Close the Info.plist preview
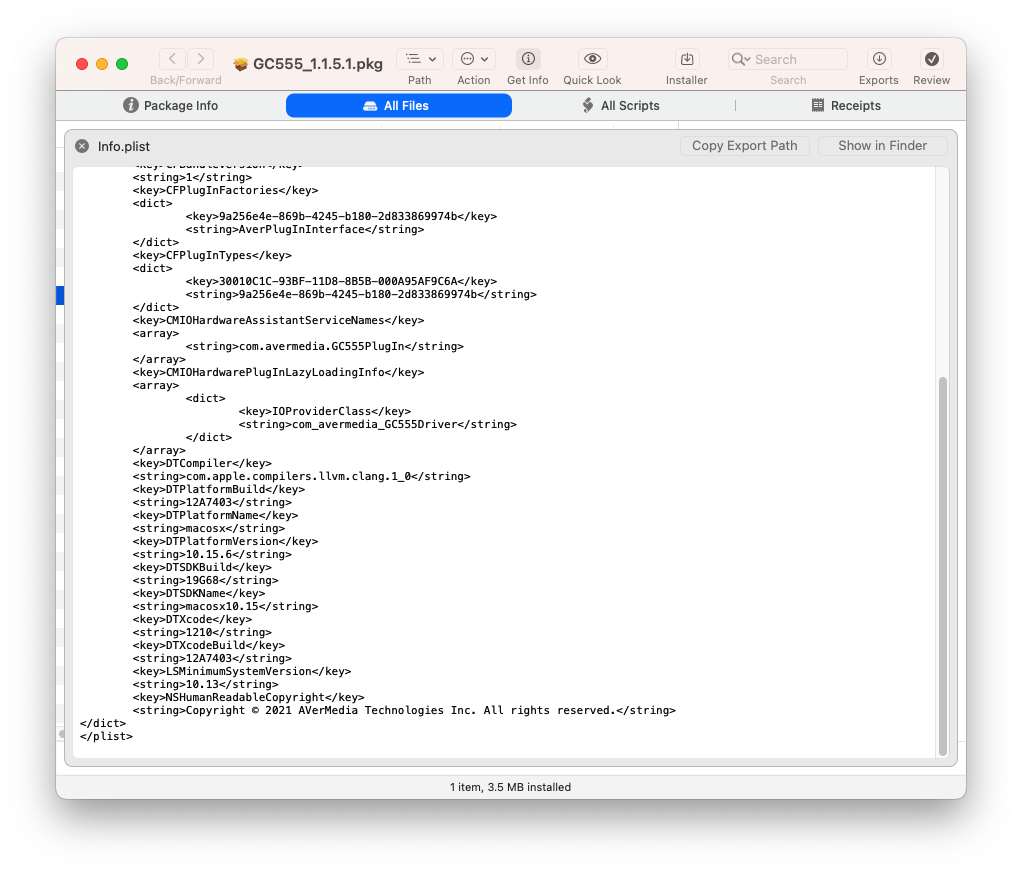 pyautogui.click(x=82, y=146)
